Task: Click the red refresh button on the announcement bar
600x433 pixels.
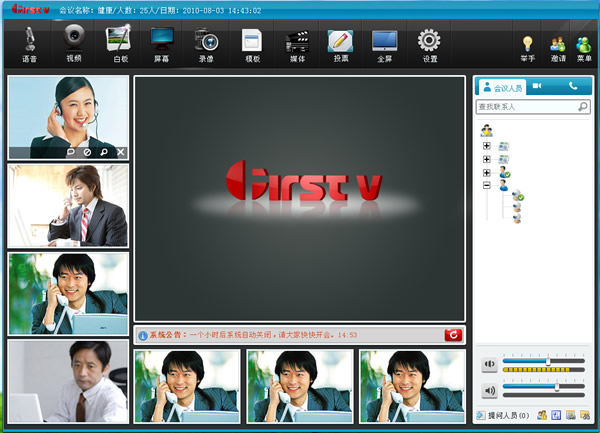Action: 453,335
